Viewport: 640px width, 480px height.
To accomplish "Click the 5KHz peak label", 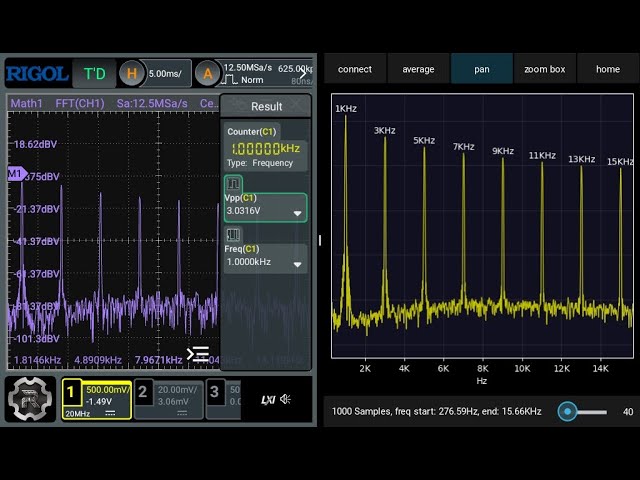I will (x=424, y=141).
